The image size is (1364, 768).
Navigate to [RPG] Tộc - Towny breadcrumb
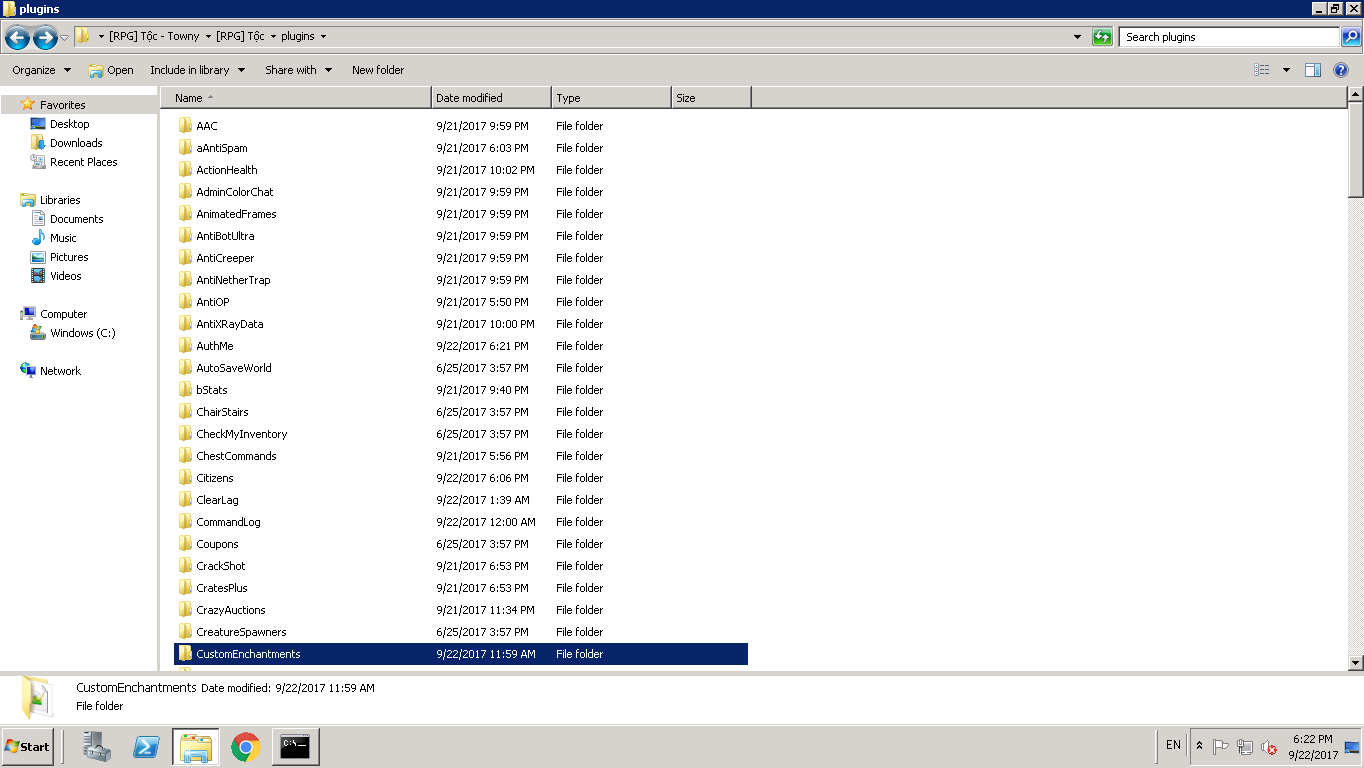point(154,37)
